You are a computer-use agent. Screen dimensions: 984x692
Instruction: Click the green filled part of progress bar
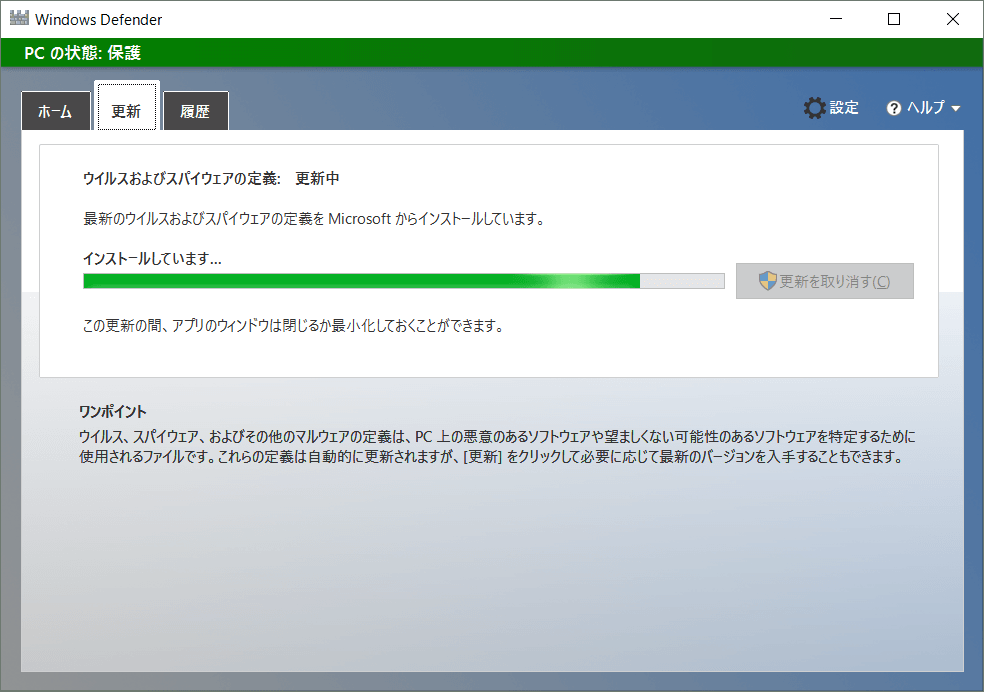coord(360,281)
